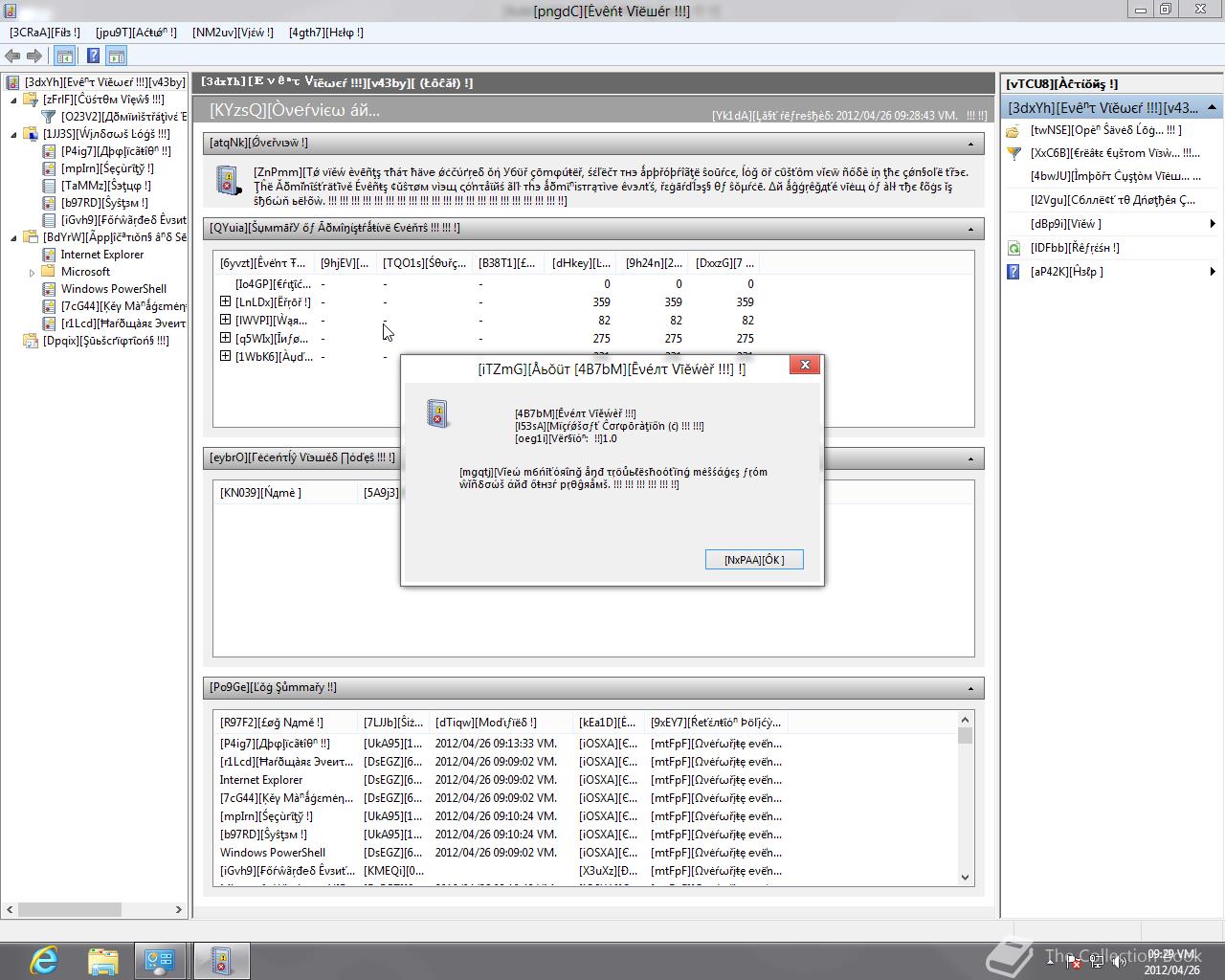Click the Log Summary scroll down arrow
1225x980 pixels.
click(x=965, y=877)
